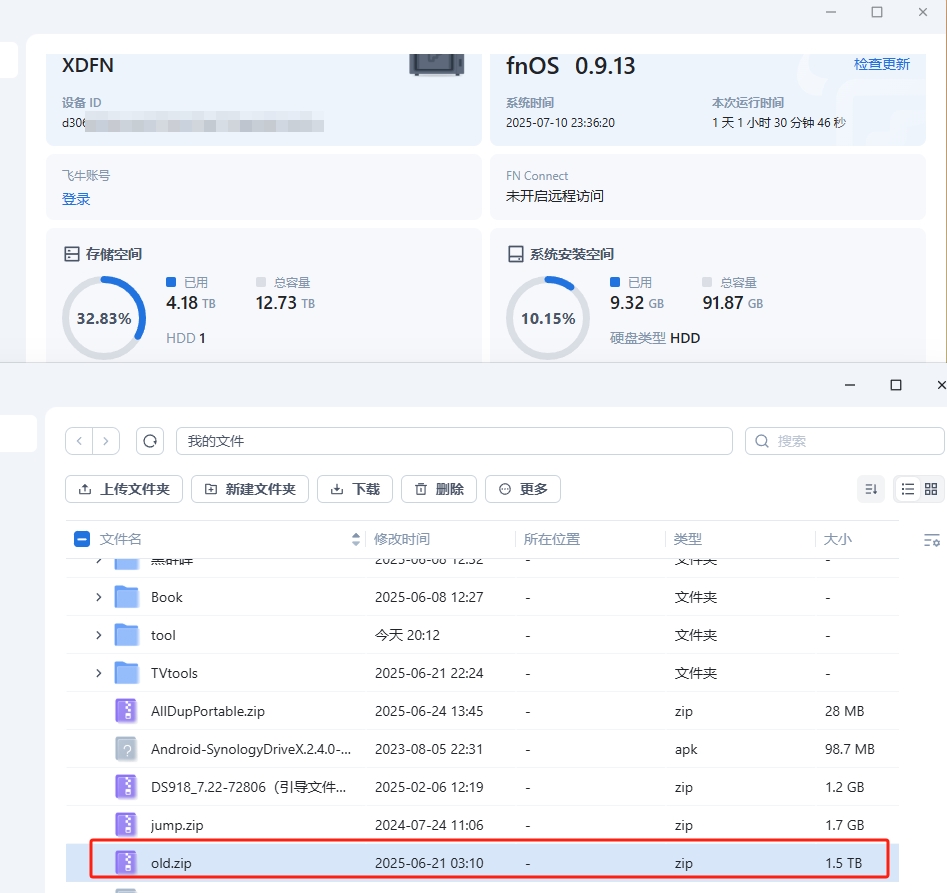Refresh the My Files listing
Image resolution: width=947 pixels, height=893 pixels.
click(x=150, y=441)
